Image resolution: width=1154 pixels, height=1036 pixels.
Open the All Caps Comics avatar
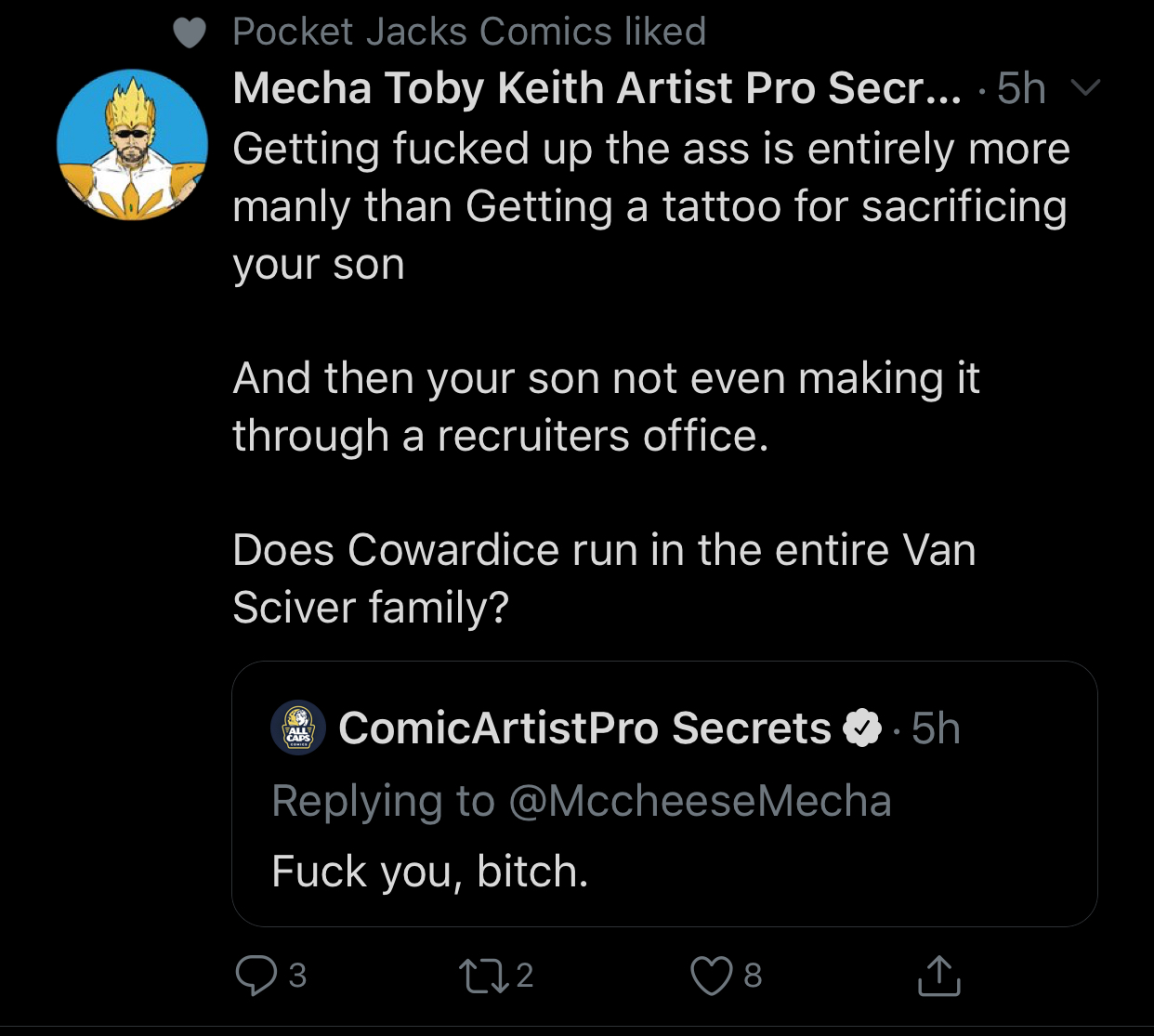coord(298,728)
